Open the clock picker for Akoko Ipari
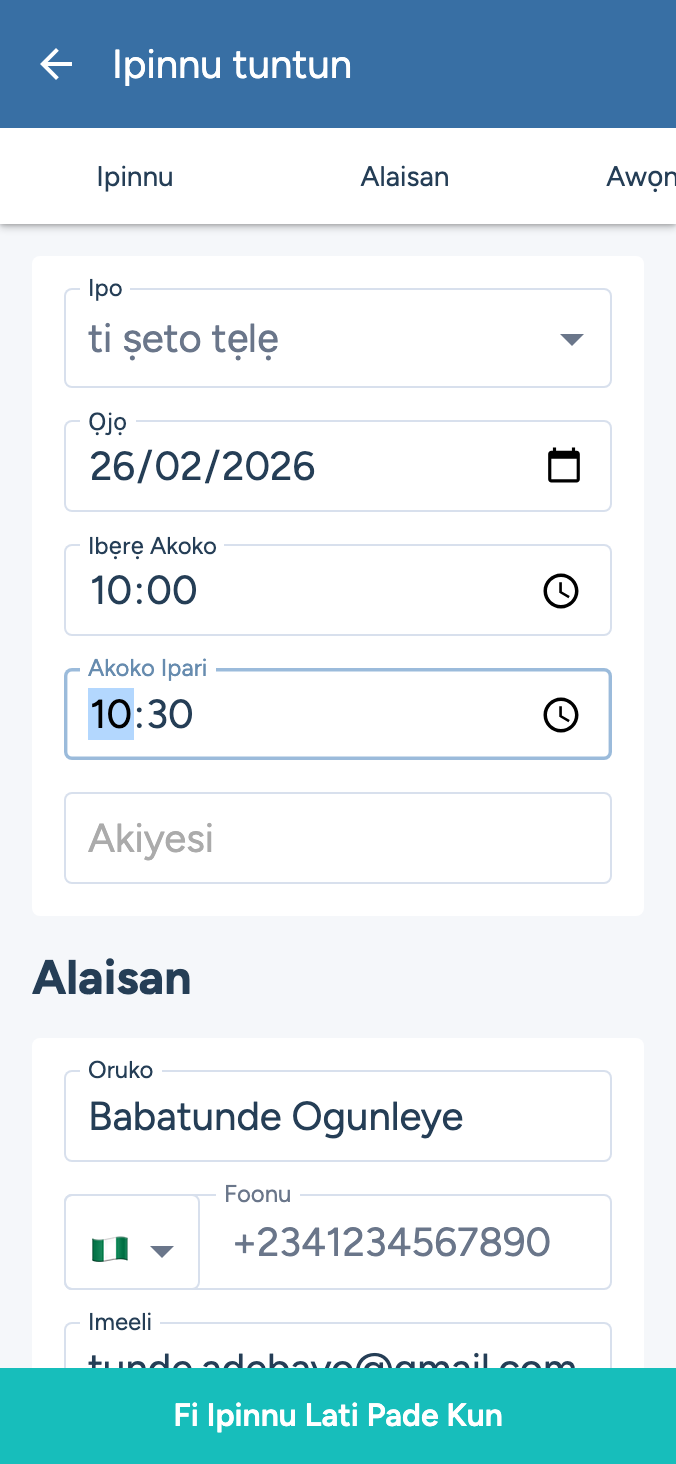This screenshot has width=676, height=1464. pyautogui.click(x=561, y=715)
